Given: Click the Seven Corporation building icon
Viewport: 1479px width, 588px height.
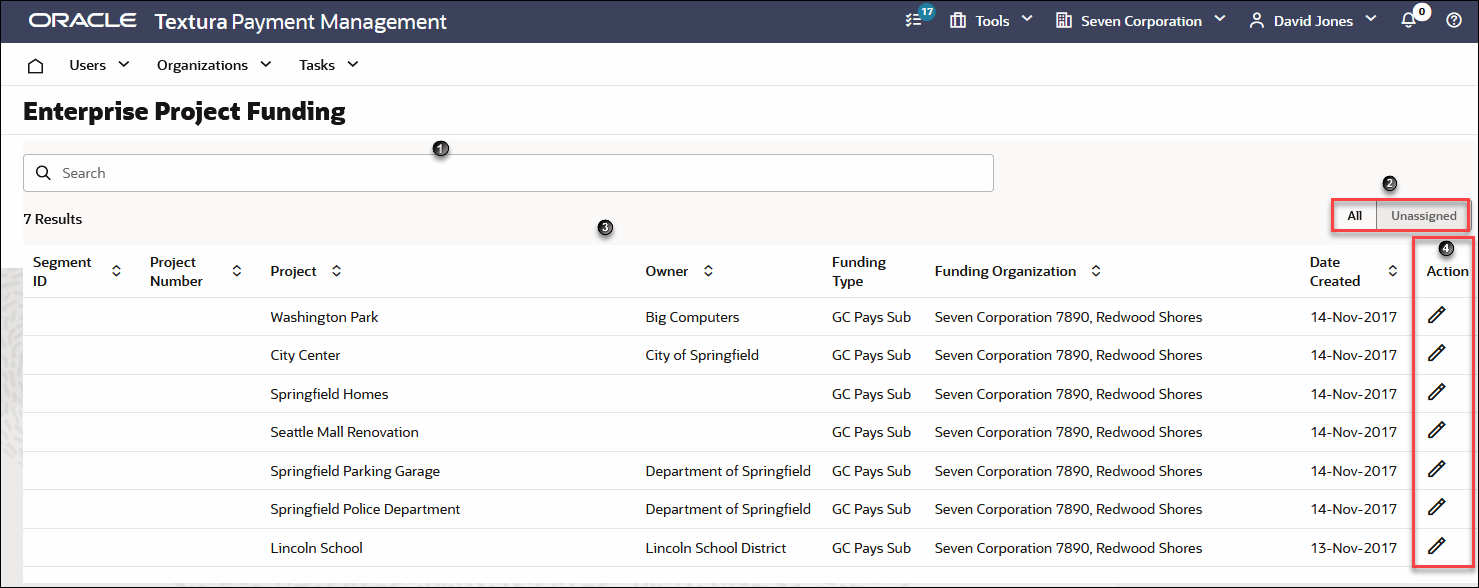Looking at the screenshot, I should tap(1064, 20).
